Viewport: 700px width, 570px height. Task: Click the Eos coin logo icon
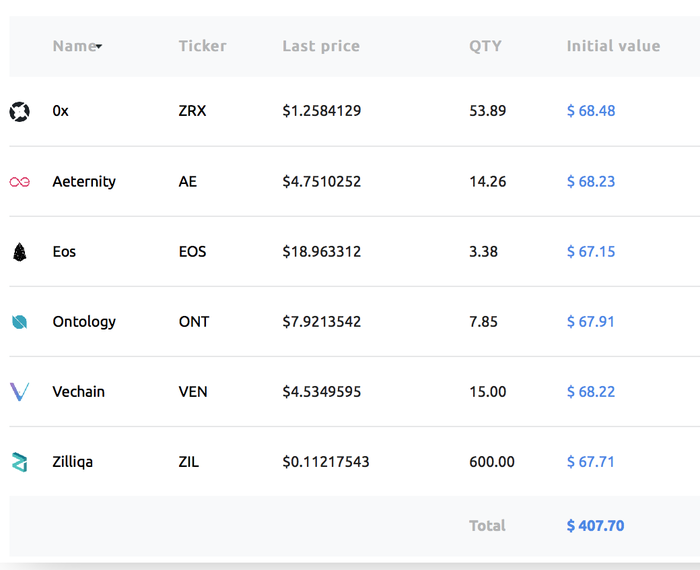(19, 252)
